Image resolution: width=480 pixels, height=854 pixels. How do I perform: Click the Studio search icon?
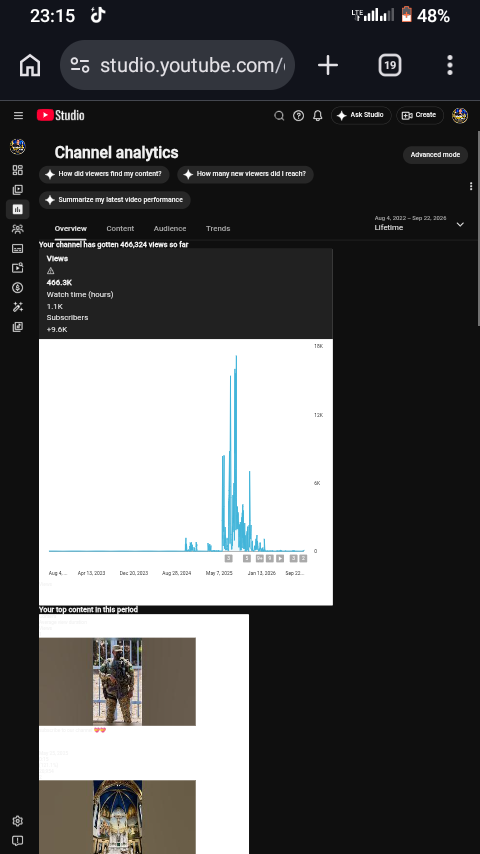(279, 115)
